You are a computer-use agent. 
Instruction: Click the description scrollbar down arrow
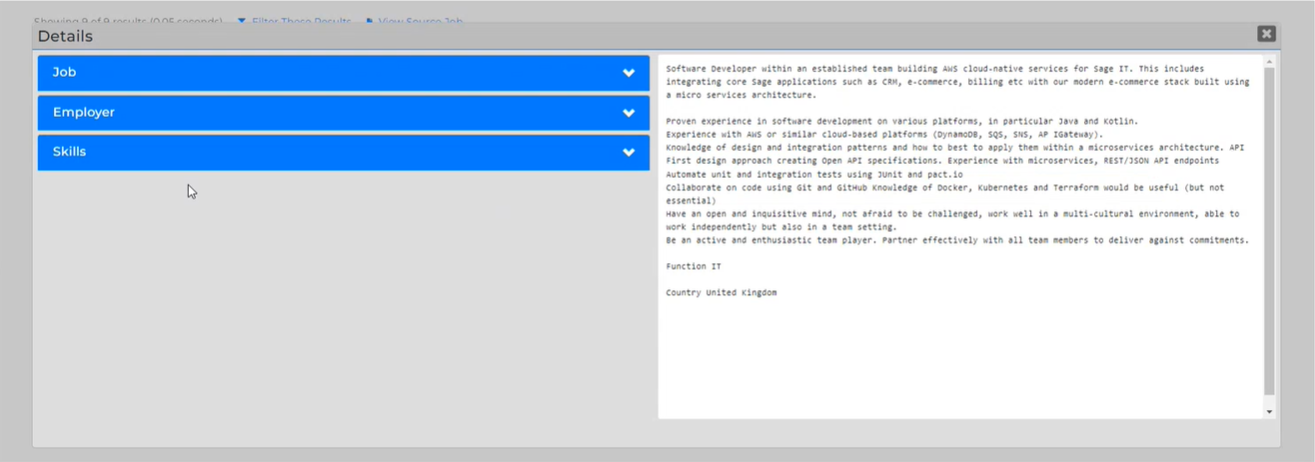(1269, 411)
